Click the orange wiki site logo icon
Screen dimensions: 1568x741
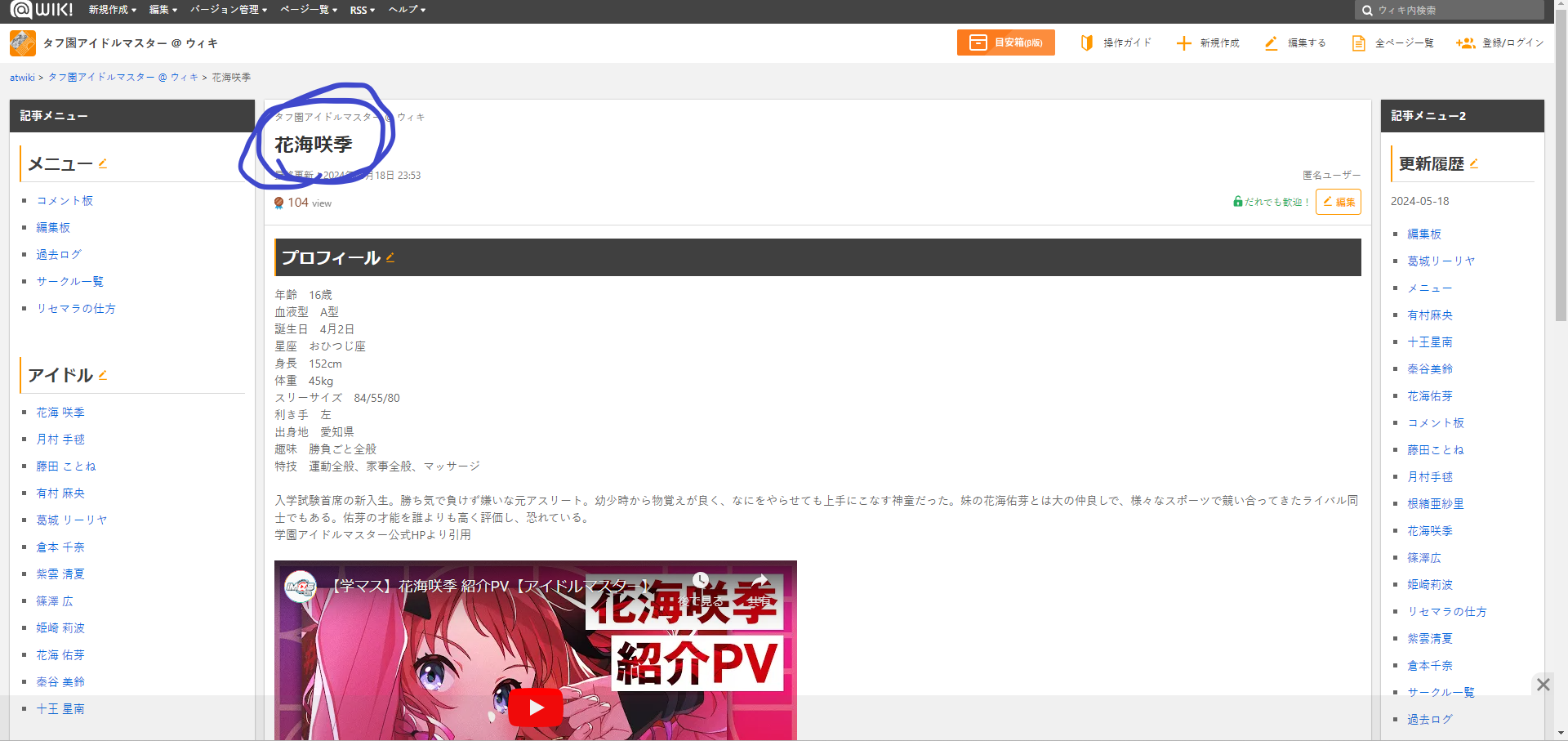(23, 43)
